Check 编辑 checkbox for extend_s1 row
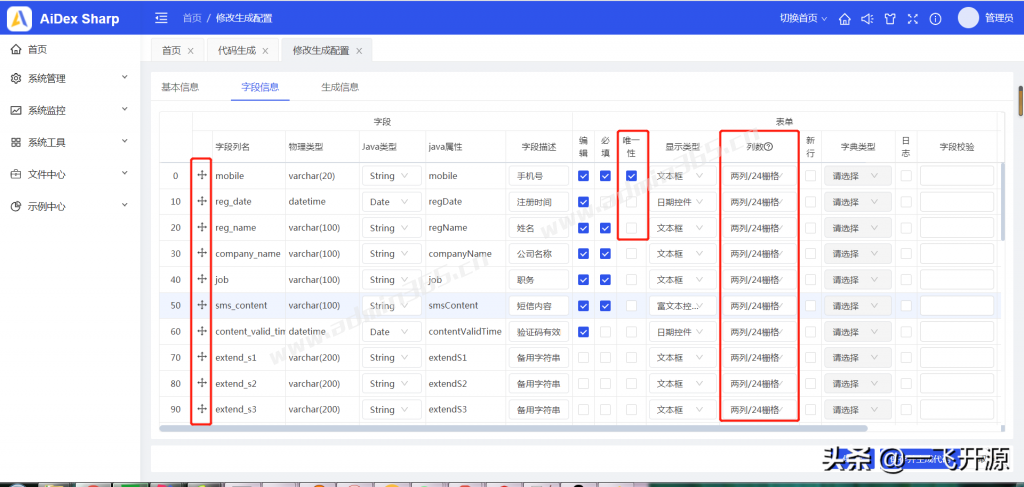This screenshot has height=487, width=1024. coord(583,357)
